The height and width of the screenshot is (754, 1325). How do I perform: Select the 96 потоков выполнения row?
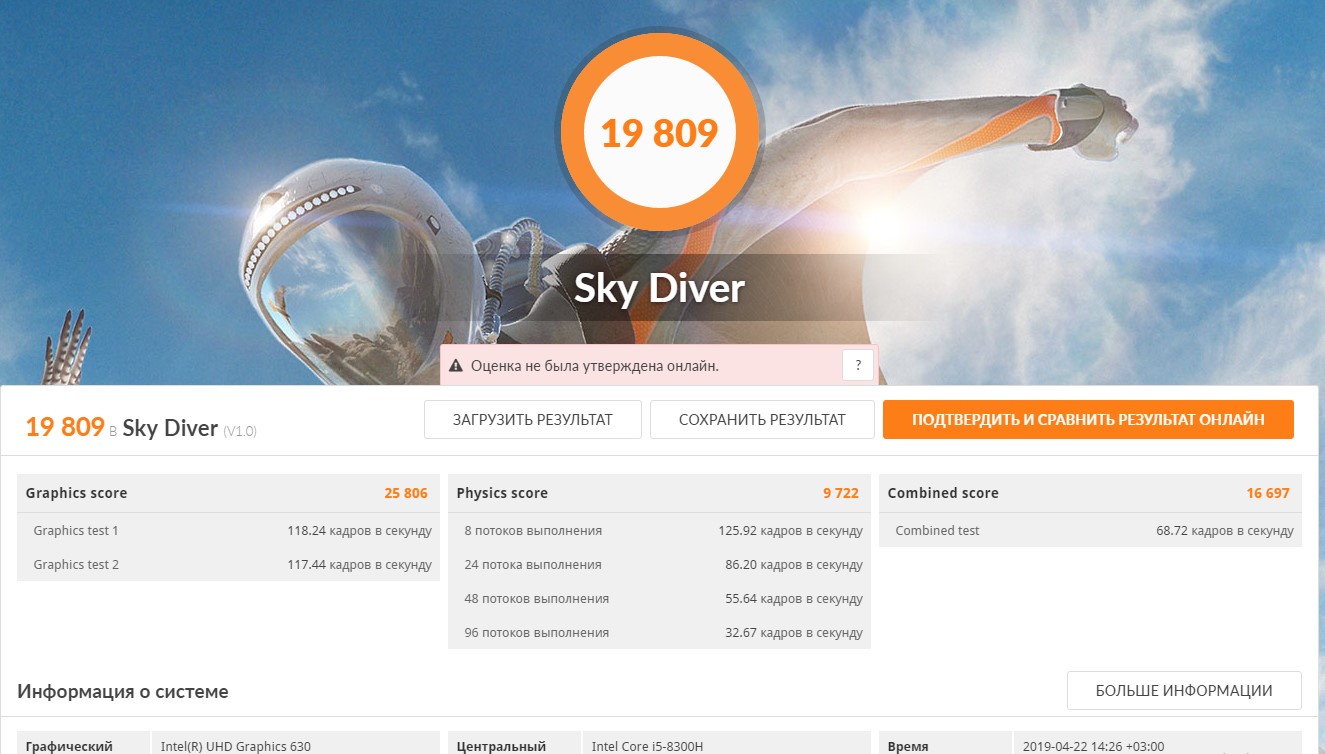tap(659, 632)
